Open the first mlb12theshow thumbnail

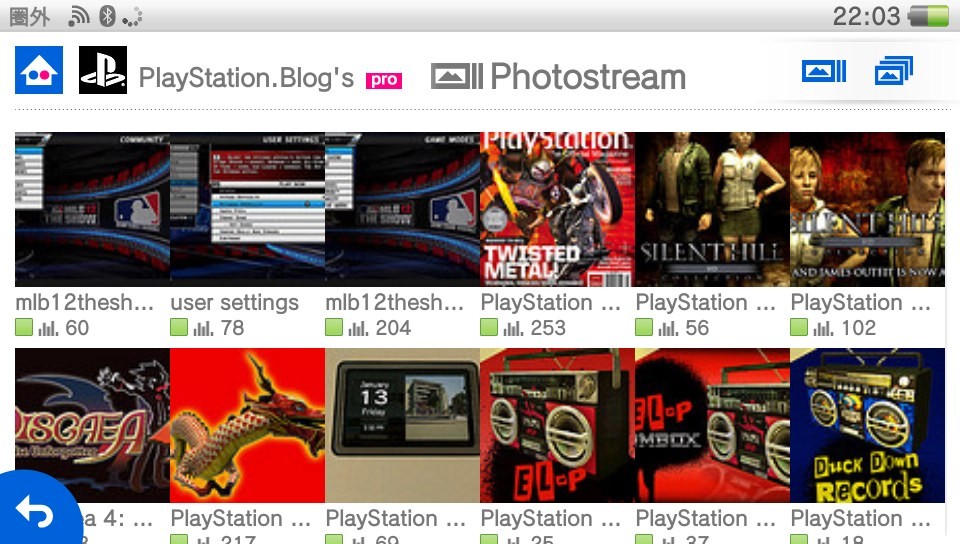92,209
